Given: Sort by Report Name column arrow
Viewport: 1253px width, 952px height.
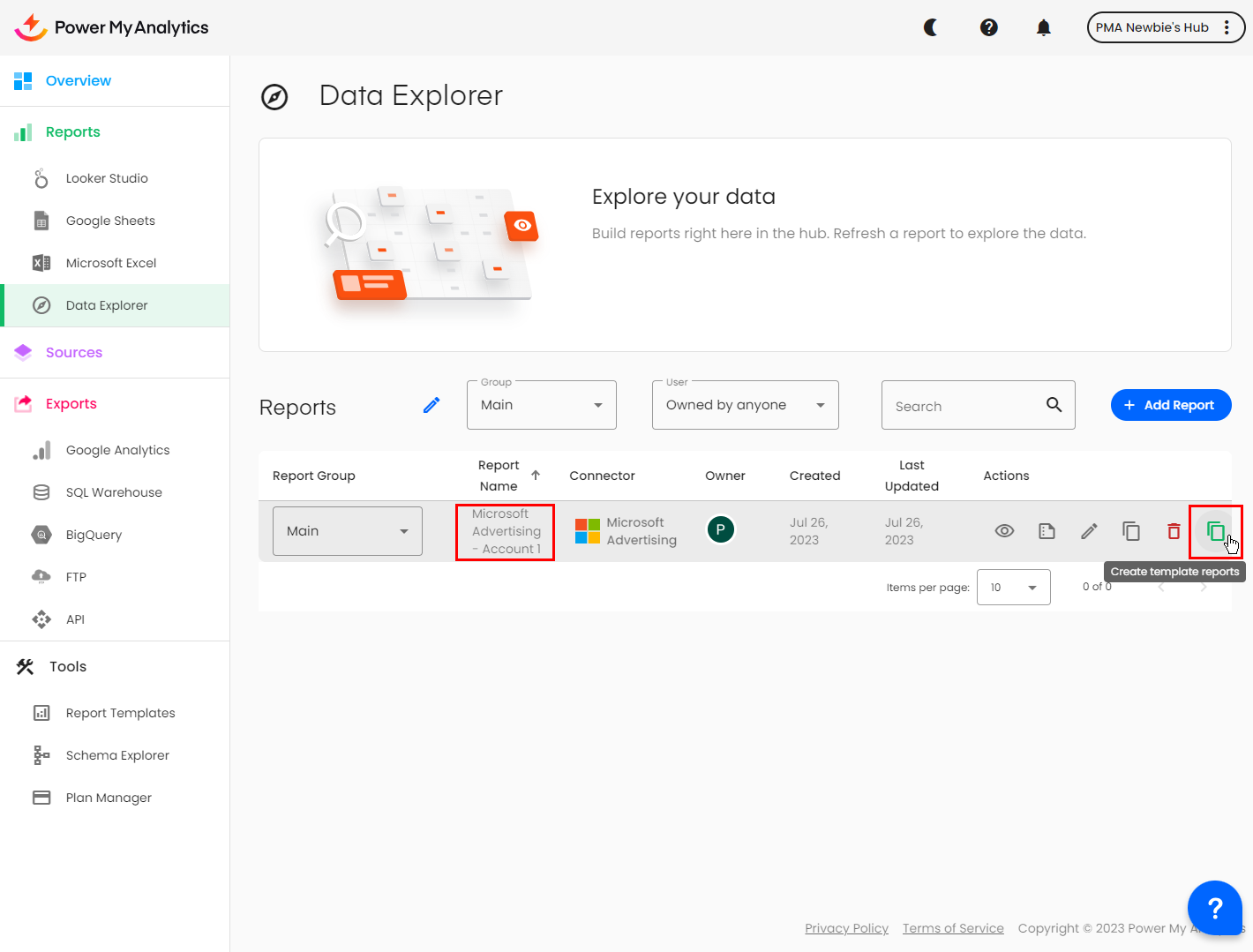Looking at the screenshot, I should (536, 475).
